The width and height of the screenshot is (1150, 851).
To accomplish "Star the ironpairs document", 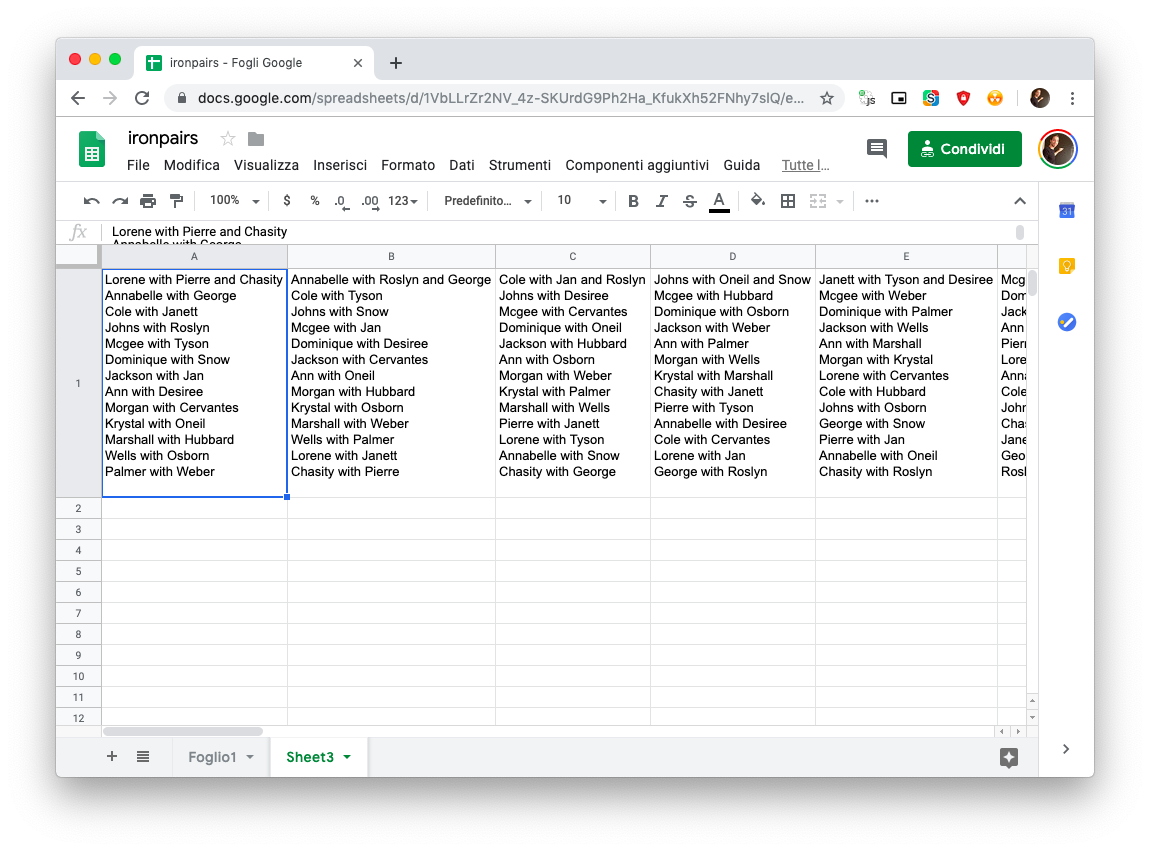I will pos(228,139).
